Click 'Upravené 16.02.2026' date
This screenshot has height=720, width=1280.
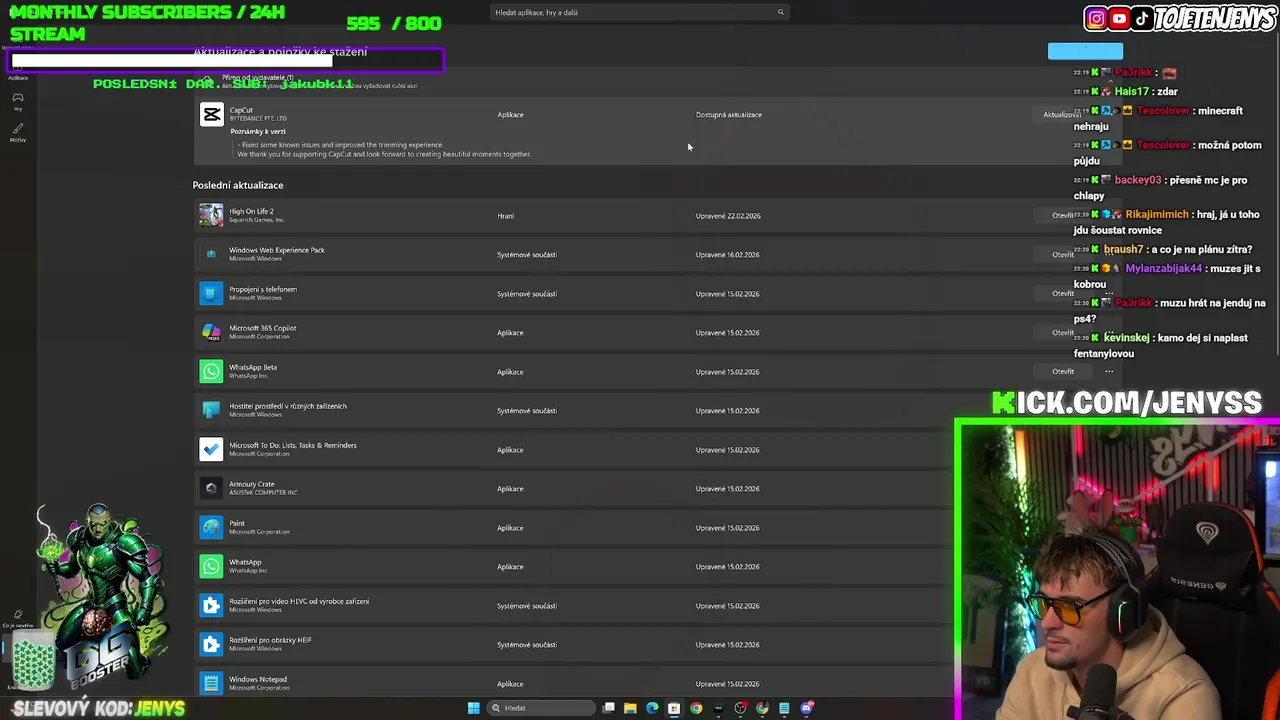point(728,255)
